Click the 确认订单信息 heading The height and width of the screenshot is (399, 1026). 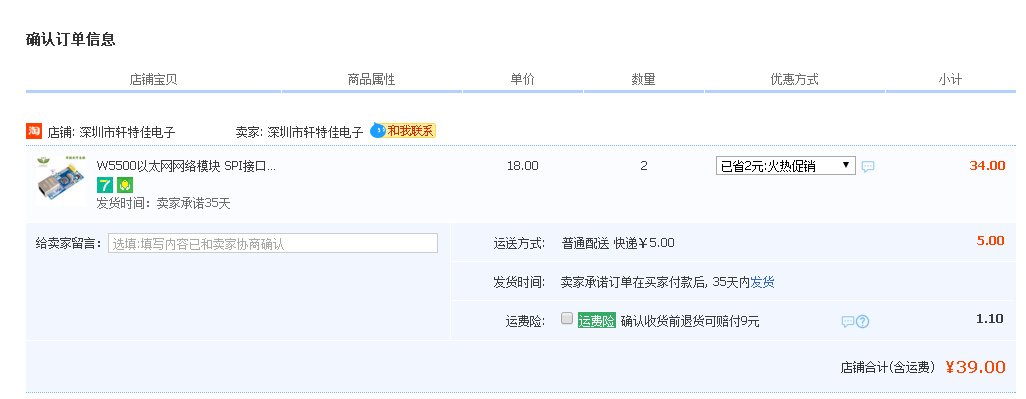[x=71, y=39]
